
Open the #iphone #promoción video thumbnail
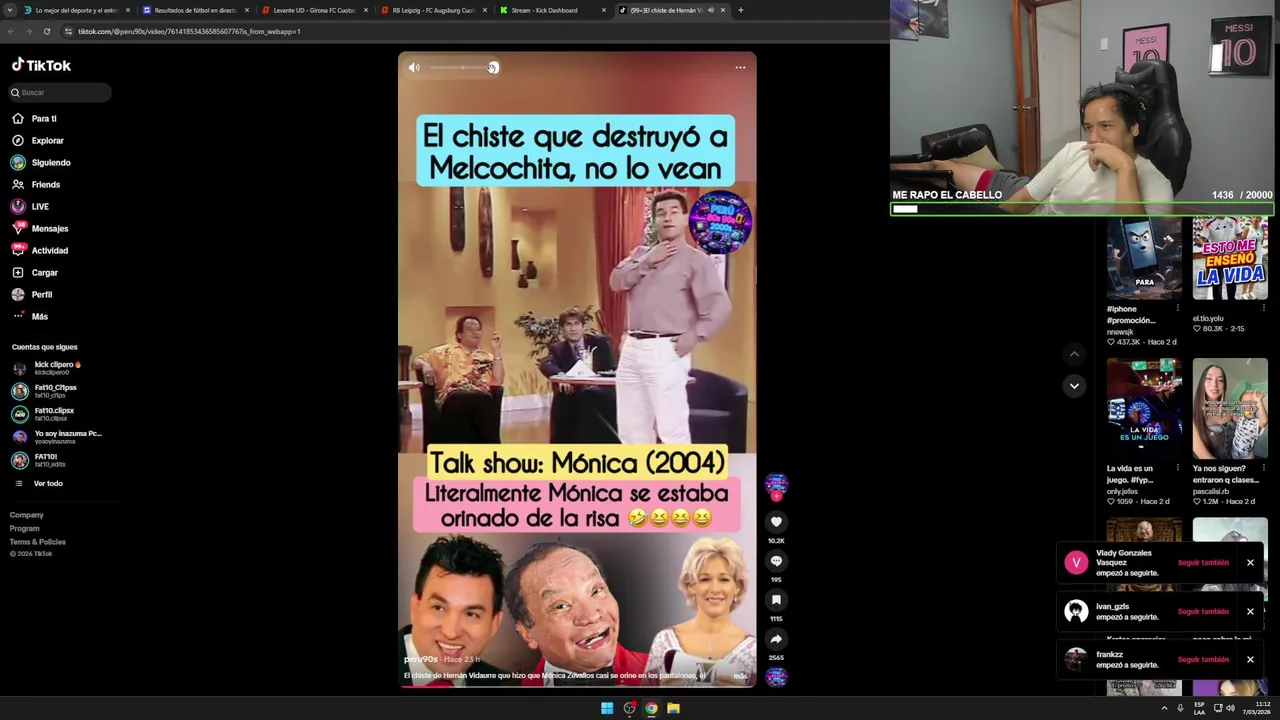[x=1144, y=259]
